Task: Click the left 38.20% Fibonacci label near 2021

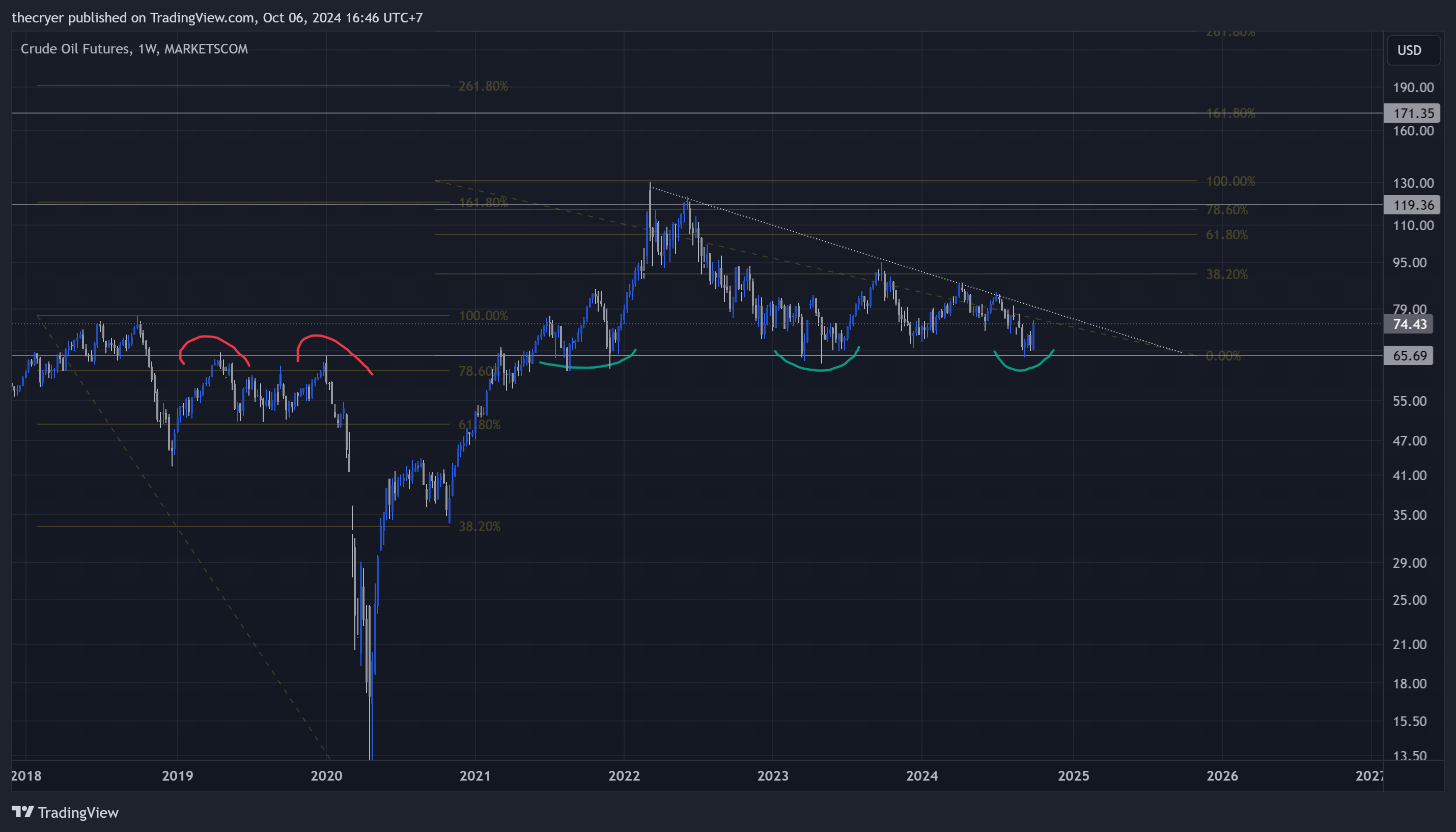Action: point(480,526)
